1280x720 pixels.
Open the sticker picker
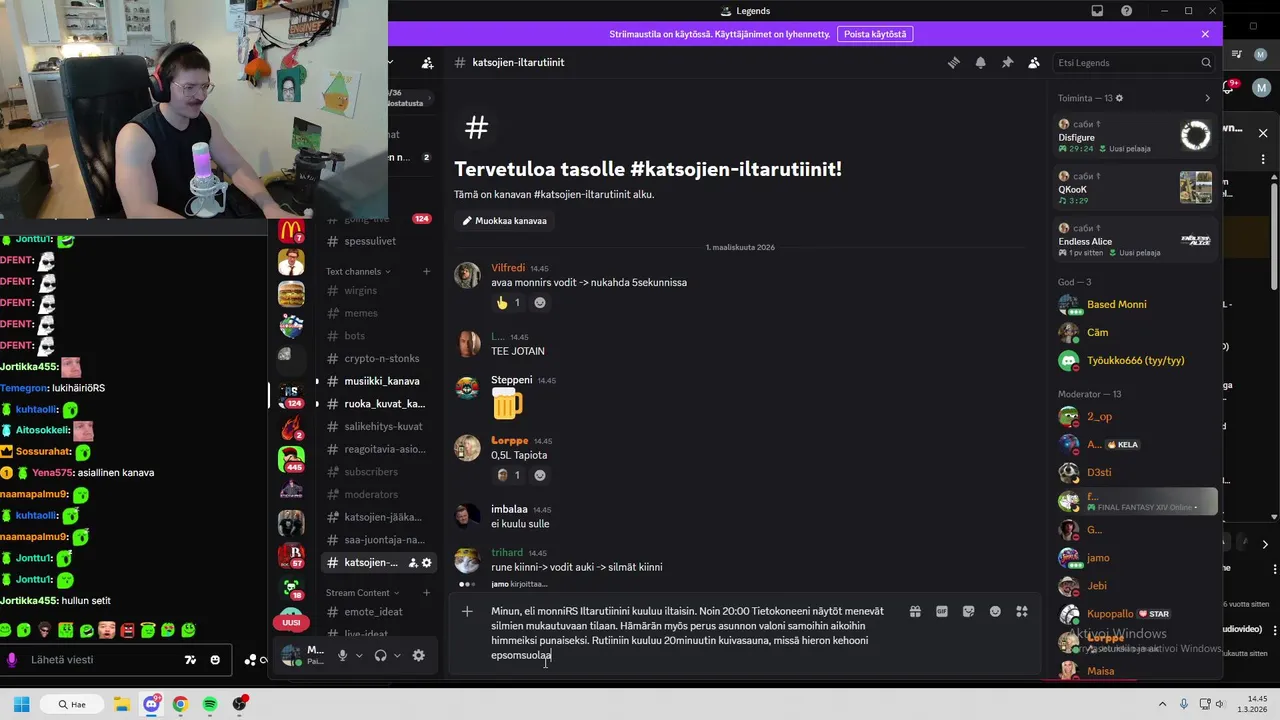click(968, 612)
